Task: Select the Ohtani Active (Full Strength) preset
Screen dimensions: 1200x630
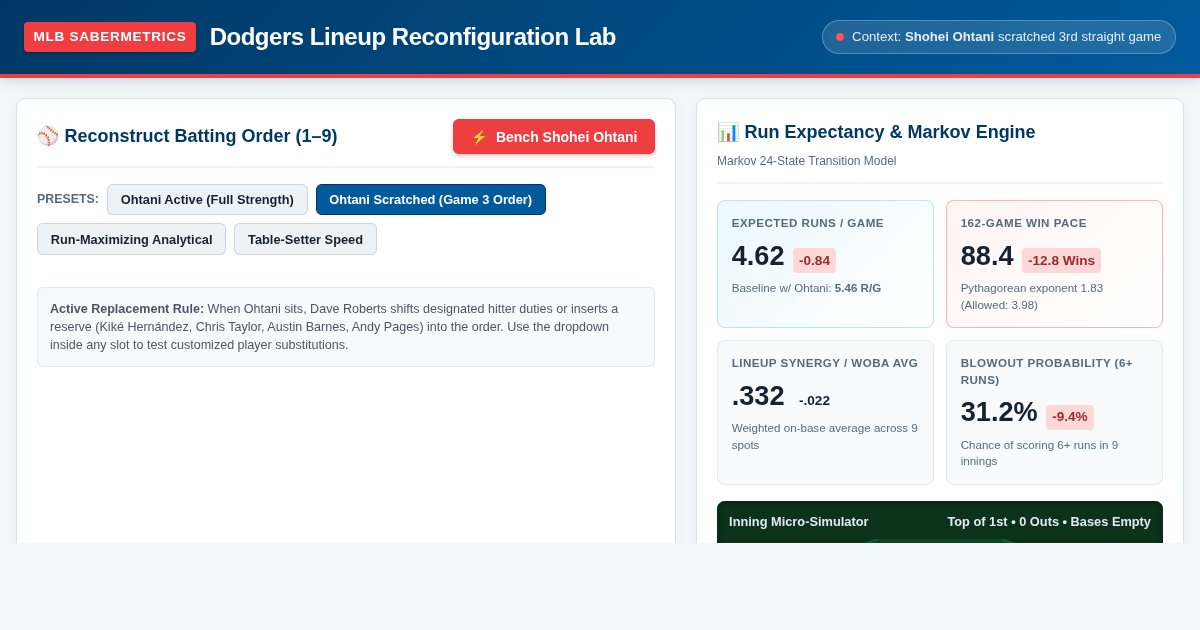Action: pos(207,199)
